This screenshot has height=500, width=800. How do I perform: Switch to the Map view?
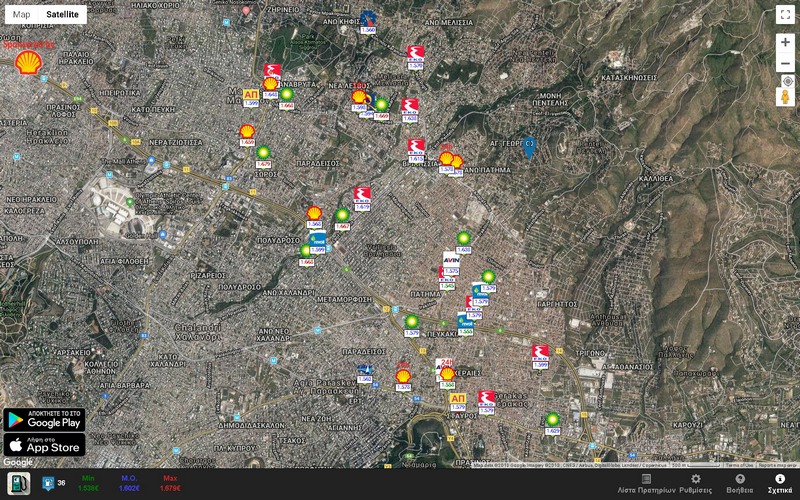pyautogui.click(x=21, y=14)
